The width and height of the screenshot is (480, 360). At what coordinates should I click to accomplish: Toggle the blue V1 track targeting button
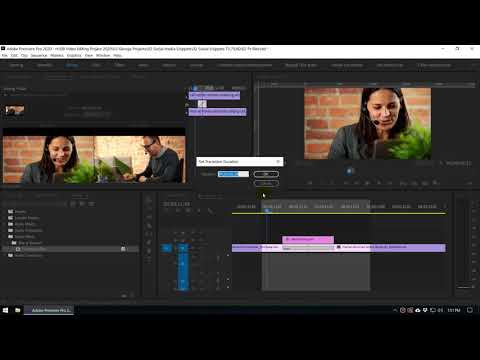click(182, 248)
